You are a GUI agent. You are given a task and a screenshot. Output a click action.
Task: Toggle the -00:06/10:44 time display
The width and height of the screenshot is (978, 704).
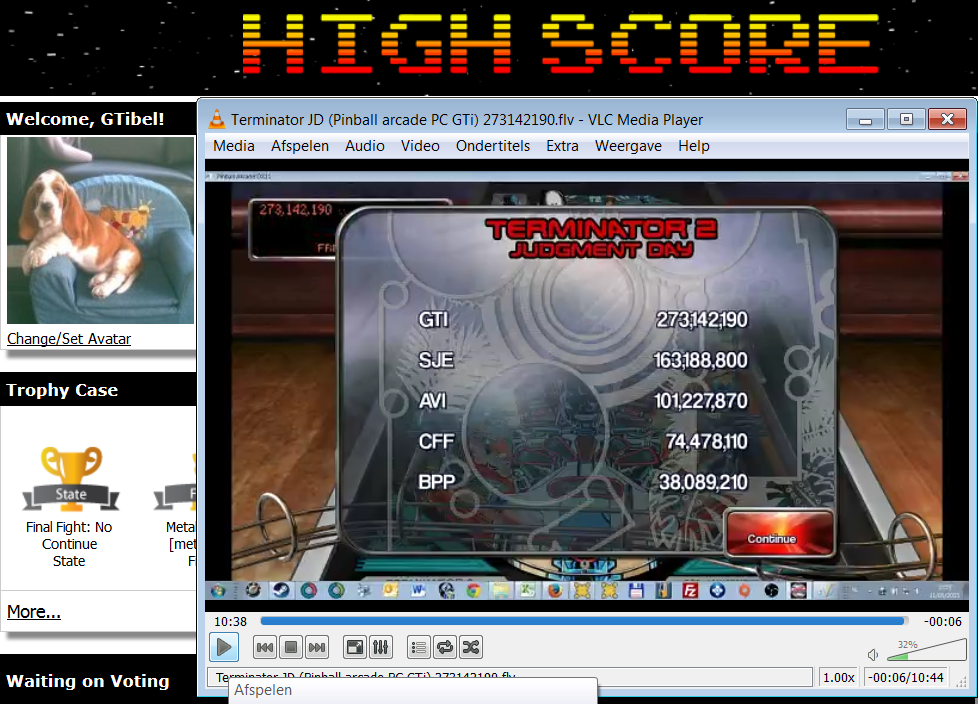click(x=906, y=677)
